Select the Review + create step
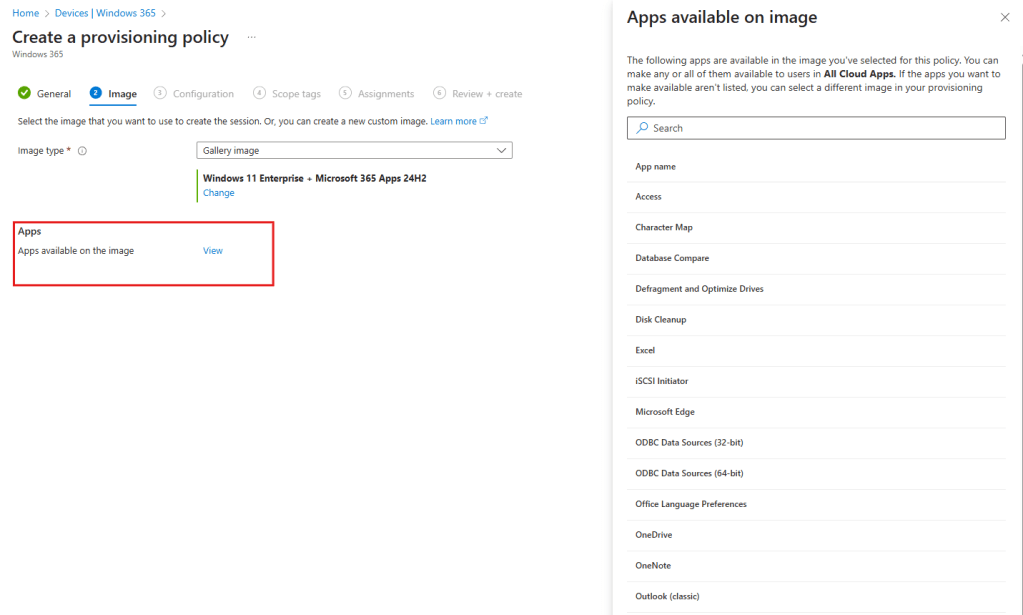The height and width of the screenshot is (615, 1023). point(486,94)
